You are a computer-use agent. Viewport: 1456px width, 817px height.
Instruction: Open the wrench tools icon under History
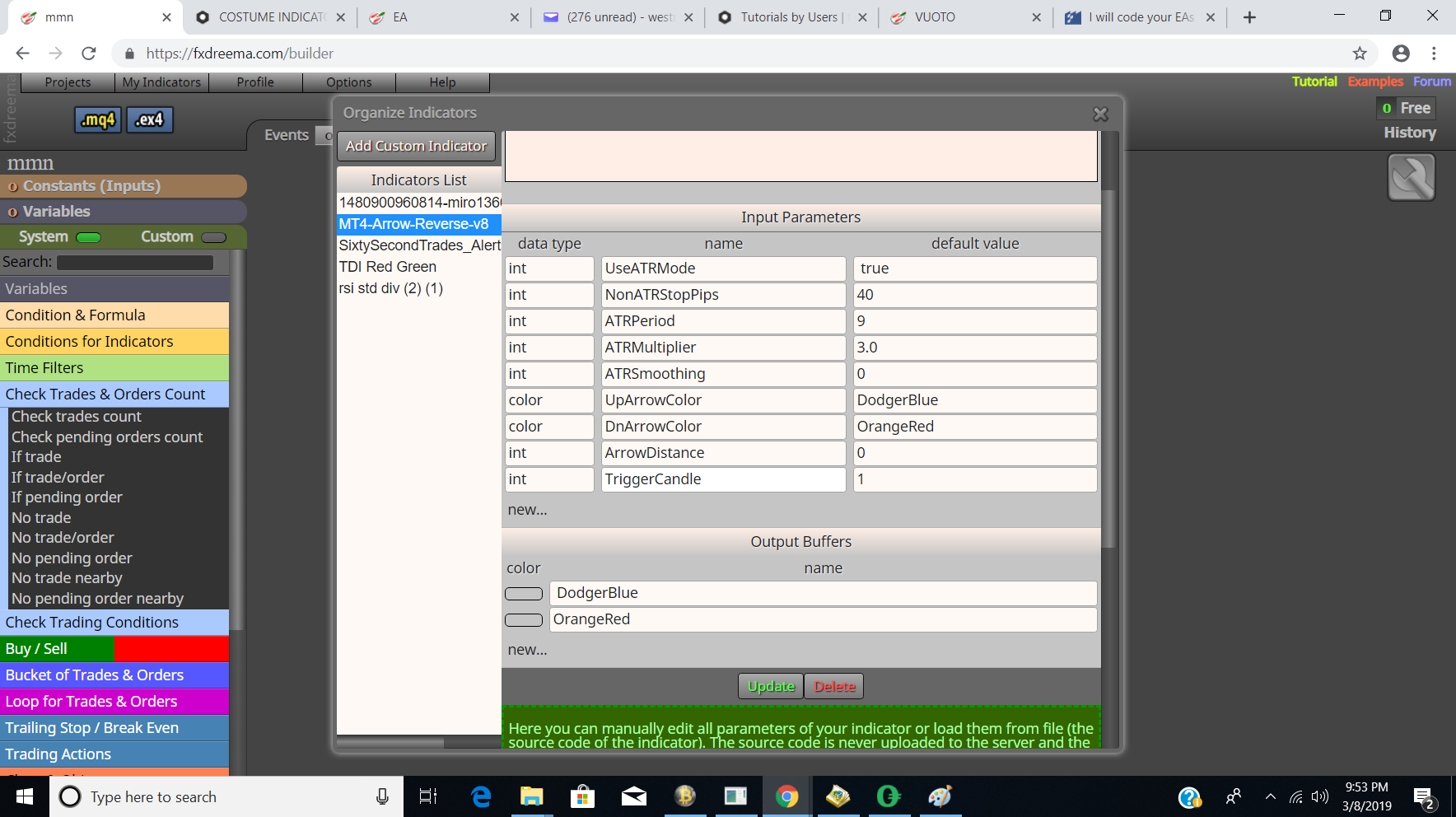point(1411,177)
